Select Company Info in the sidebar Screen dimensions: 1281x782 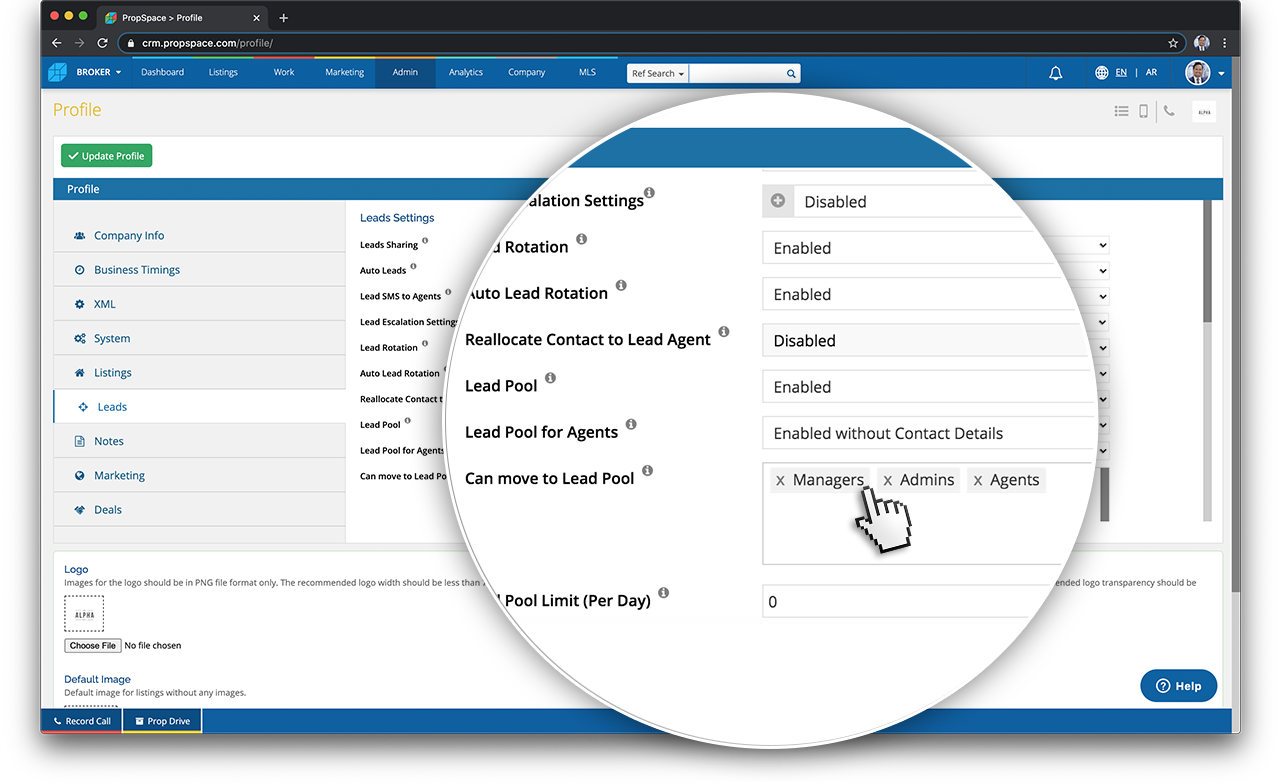pos(199,235)
